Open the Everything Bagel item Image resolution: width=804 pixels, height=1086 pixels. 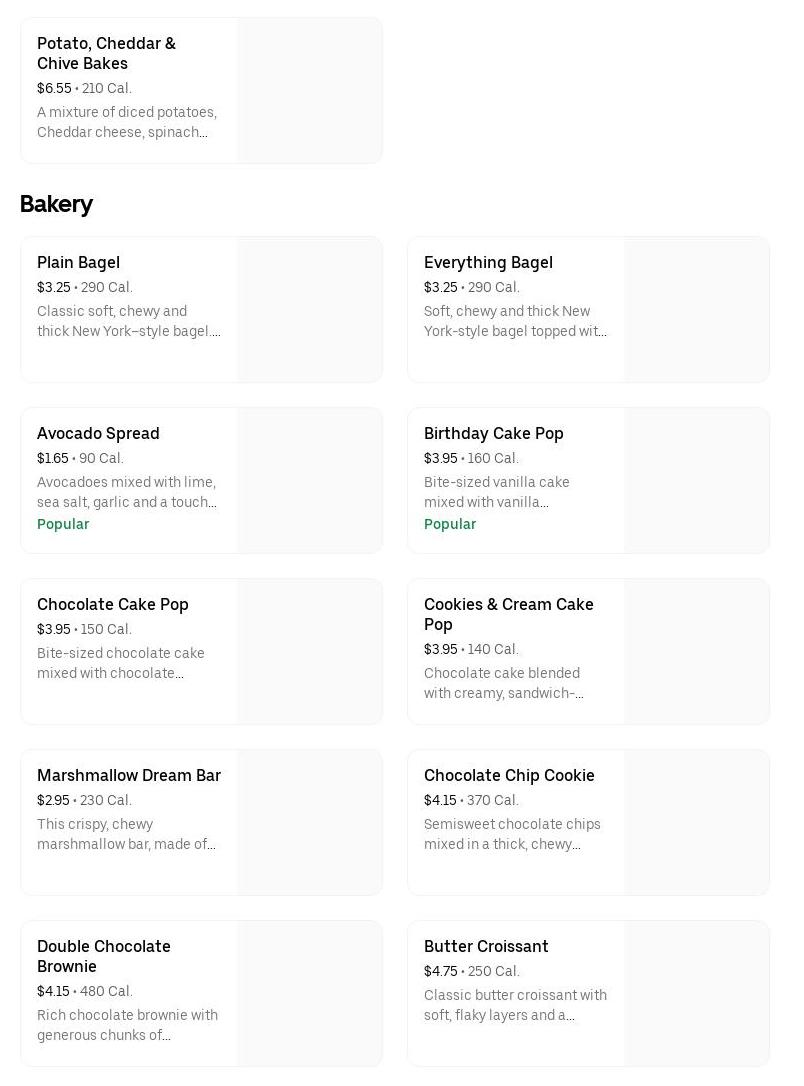[488, 263]
